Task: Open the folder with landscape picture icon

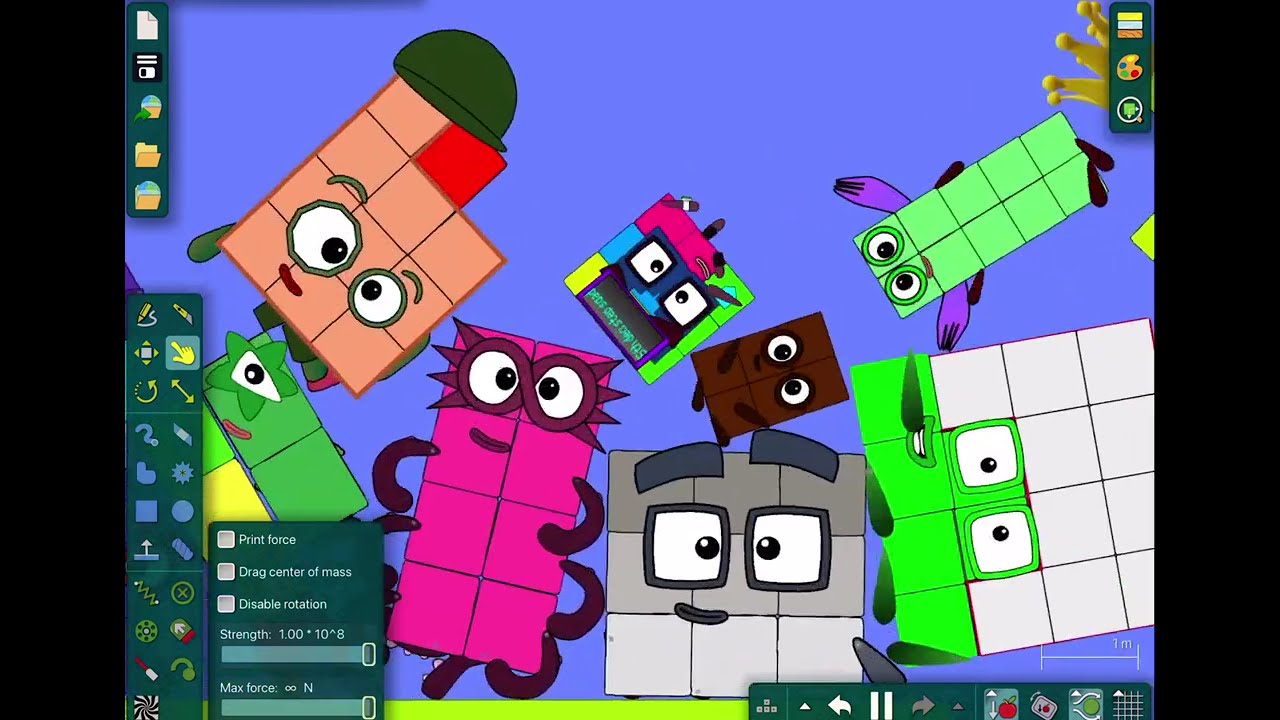Action: tap(147, 195)
